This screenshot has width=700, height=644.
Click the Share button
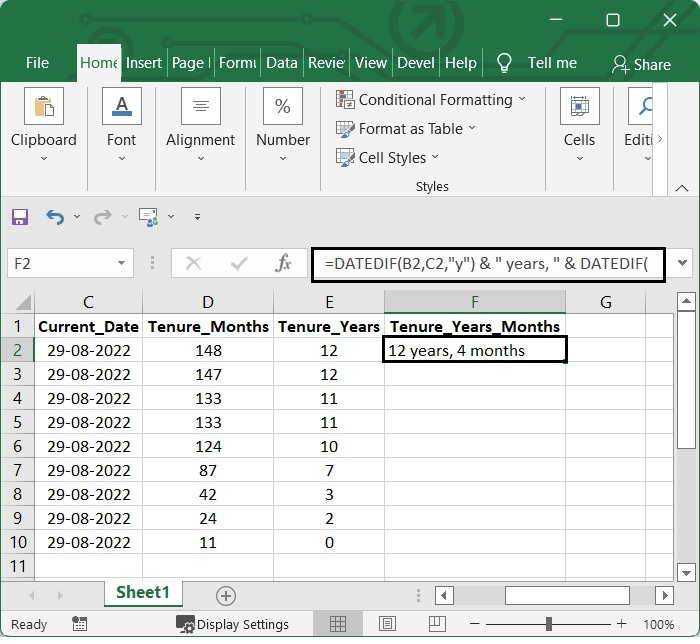click(641, 63)
